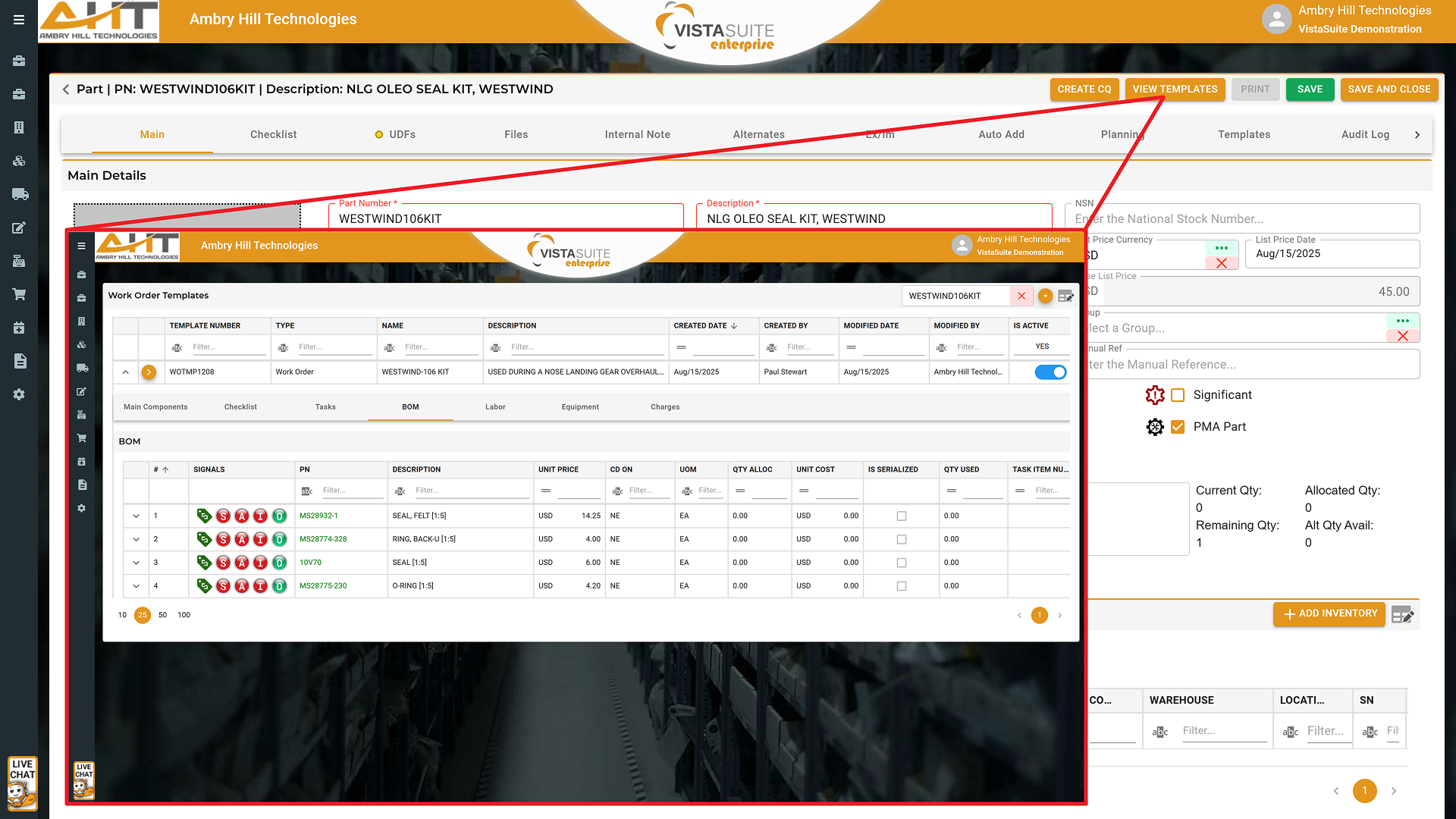
Task: Open Price Currency ellipsis selector
Action: [x=1221, y=248]
